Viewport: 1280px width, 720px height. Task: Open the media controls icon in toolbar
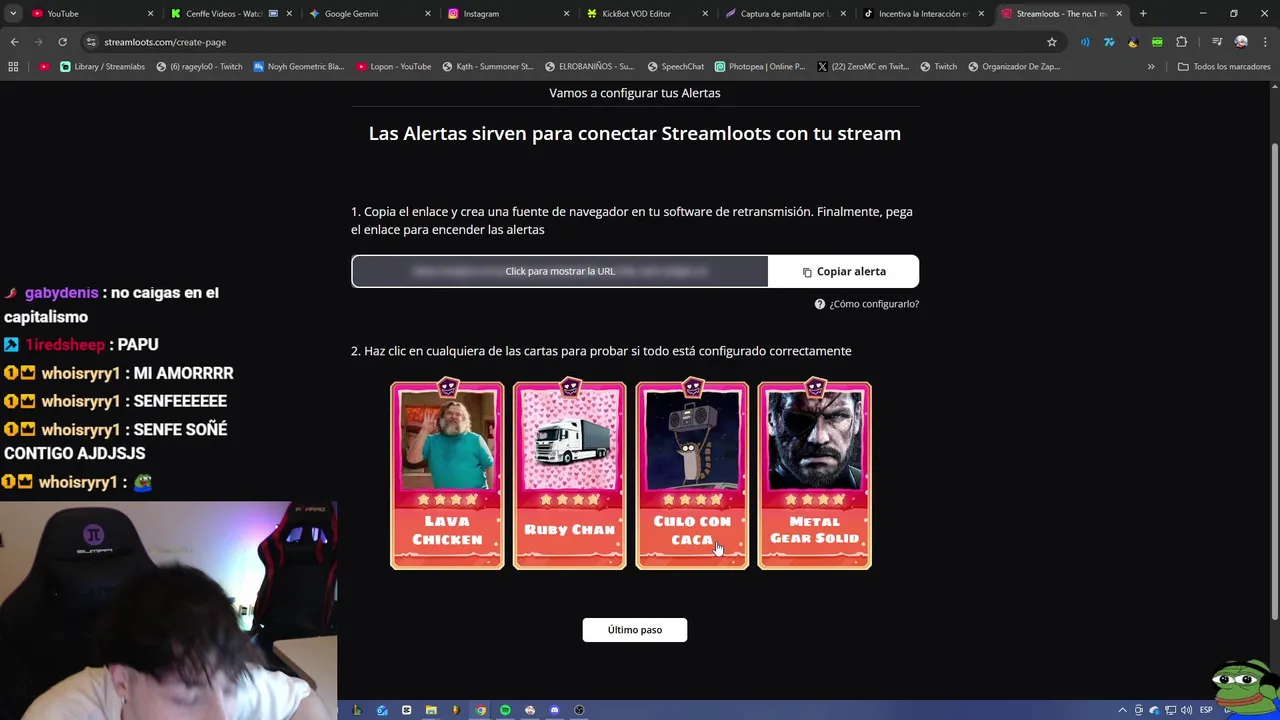click(x=1217, y=42)
